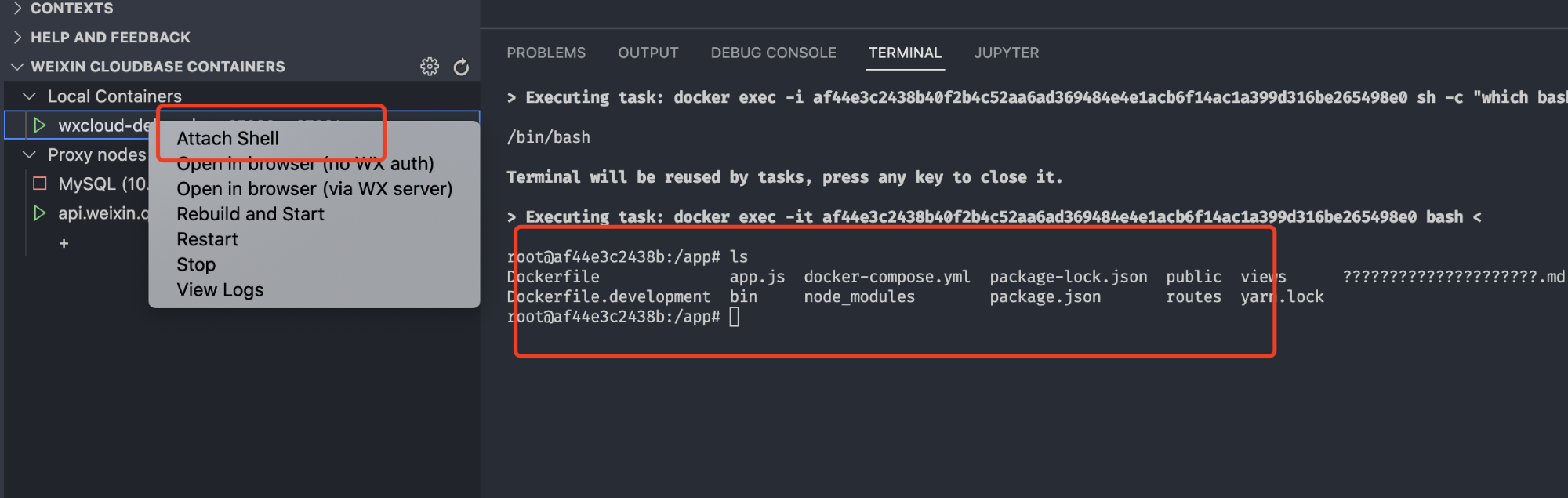Collapse the Local Containers tree node
1568x498 pixels.
[30, 96]
